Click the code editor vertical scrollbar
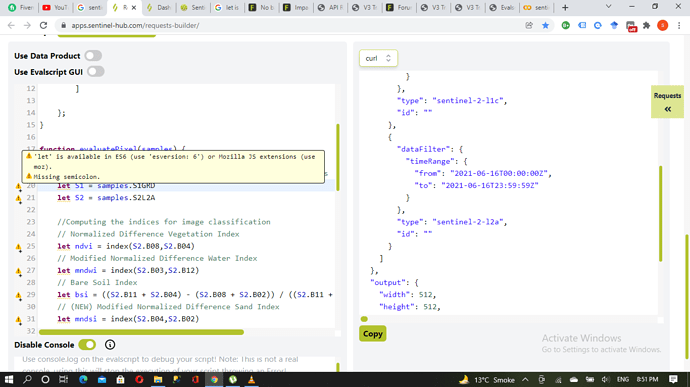 click(x=338, y=157)
